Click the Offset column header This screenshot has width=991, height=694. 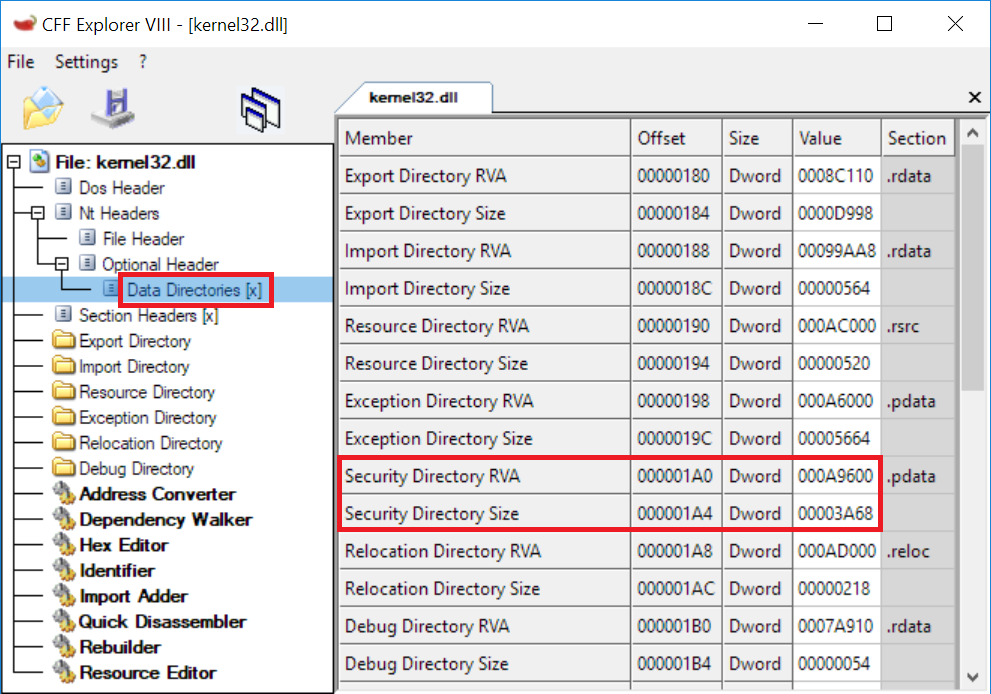click(676, 138)
